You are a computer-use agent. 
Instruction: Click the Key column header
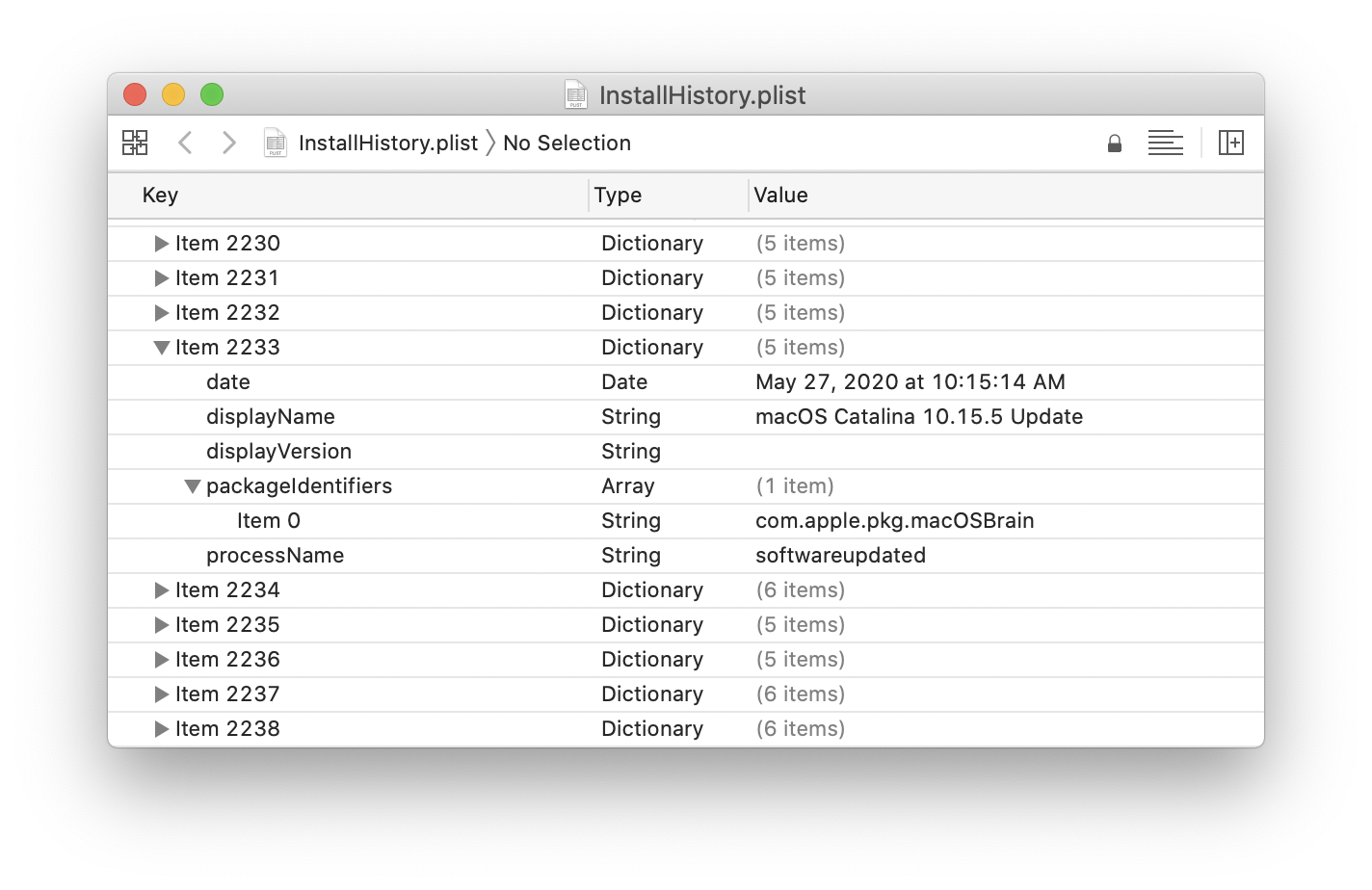tap(160, 195)
